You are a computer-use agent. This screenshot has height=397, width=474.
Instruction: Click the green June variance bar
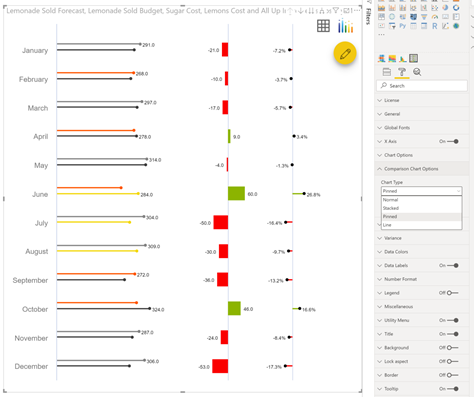point(236,194)
